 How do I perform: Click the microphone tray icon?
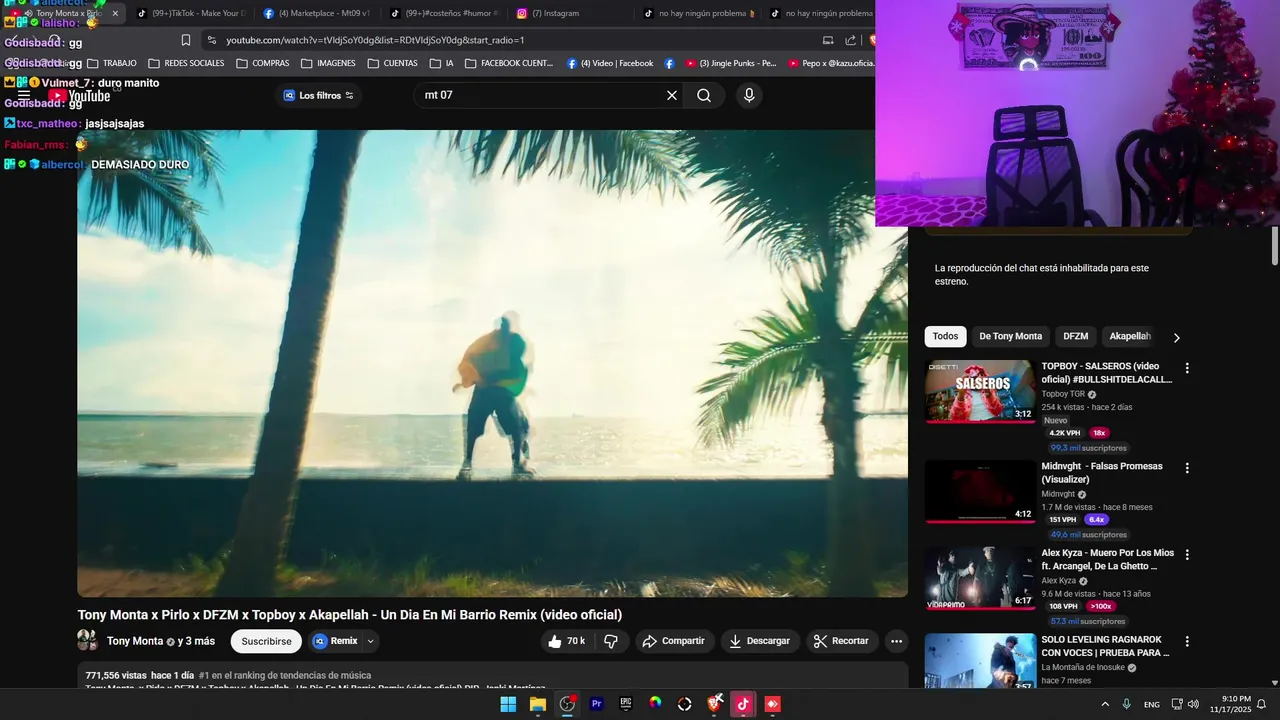[x=1127, y=704]
